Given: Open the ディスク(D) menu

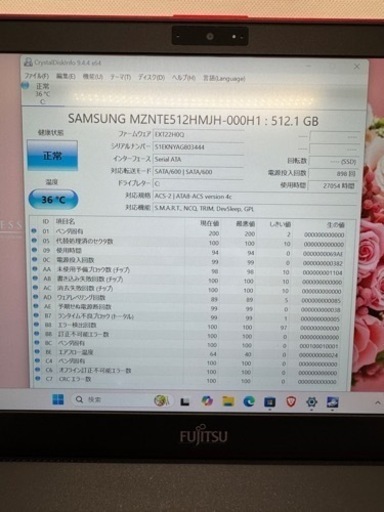Looking at the screenshot, I should [151, 77].
